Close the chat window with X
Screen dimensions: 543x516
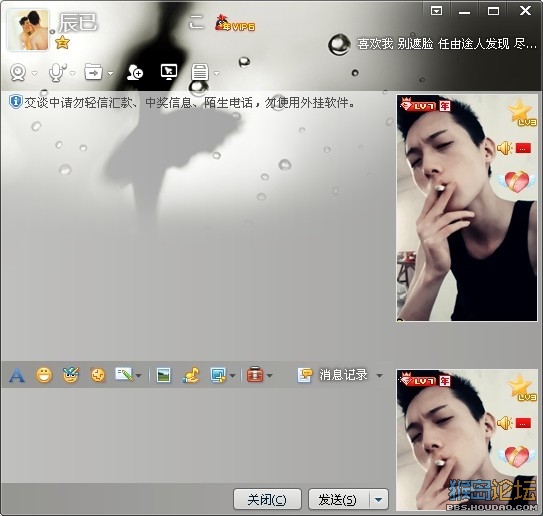point(525,11)
